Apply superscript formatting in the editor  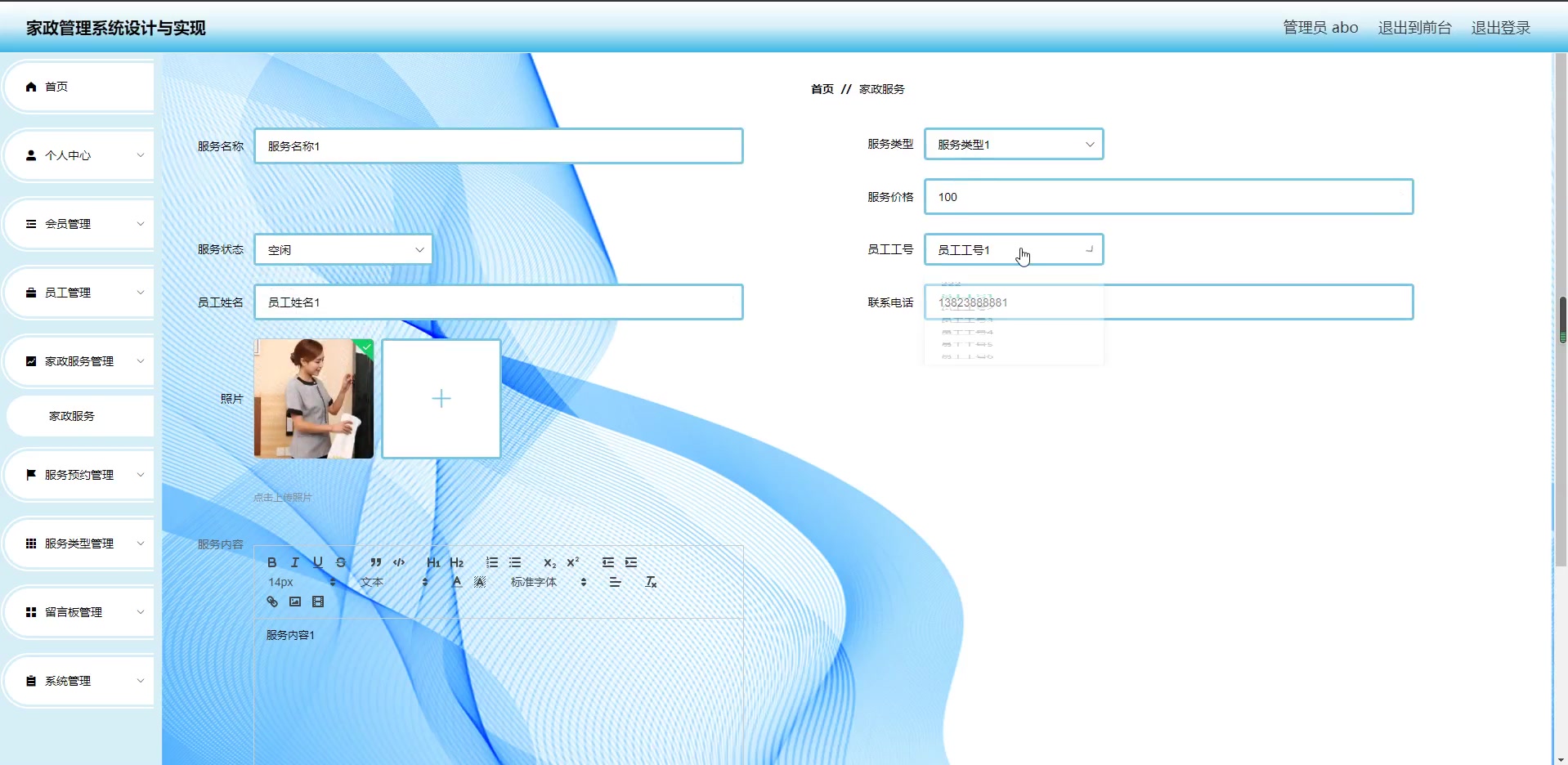[x=572, y=562]
